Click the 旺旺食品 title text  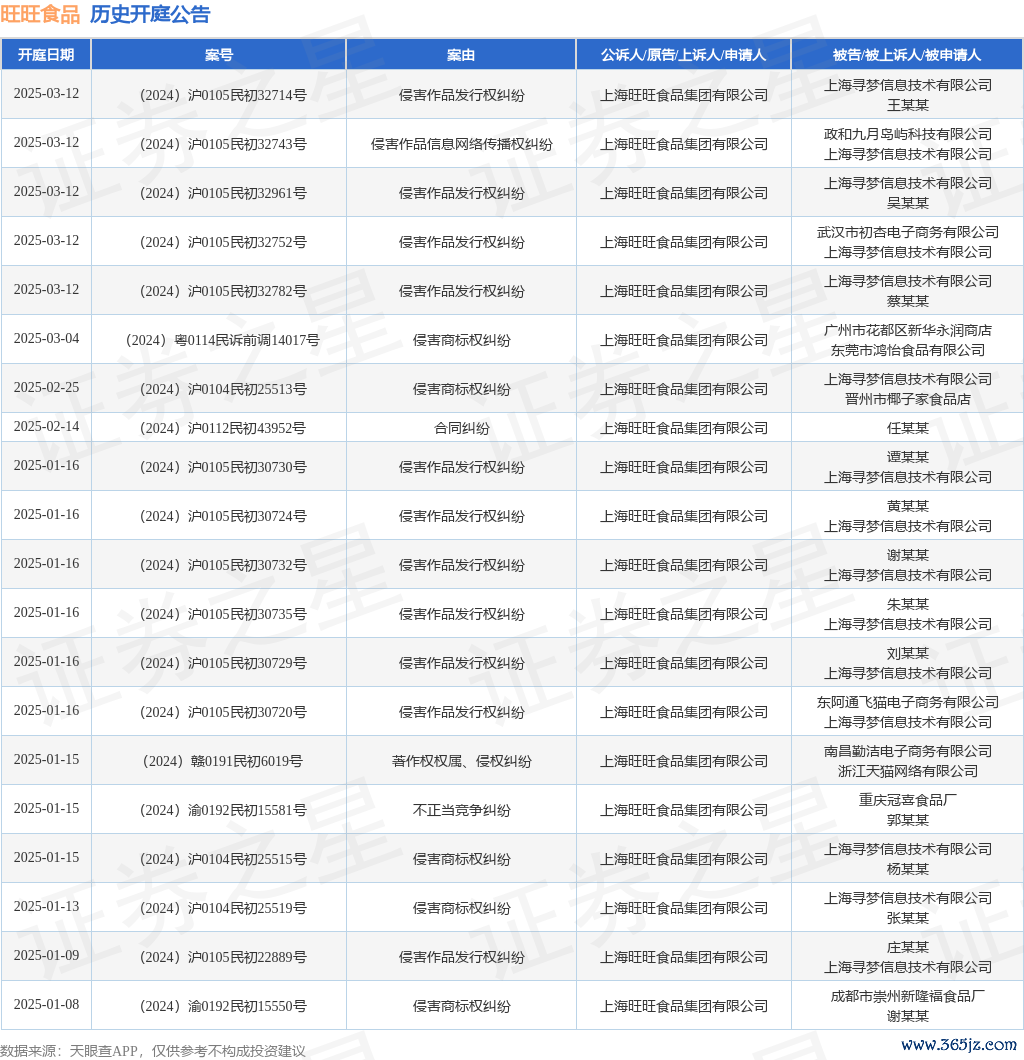[x=40, y=14]
